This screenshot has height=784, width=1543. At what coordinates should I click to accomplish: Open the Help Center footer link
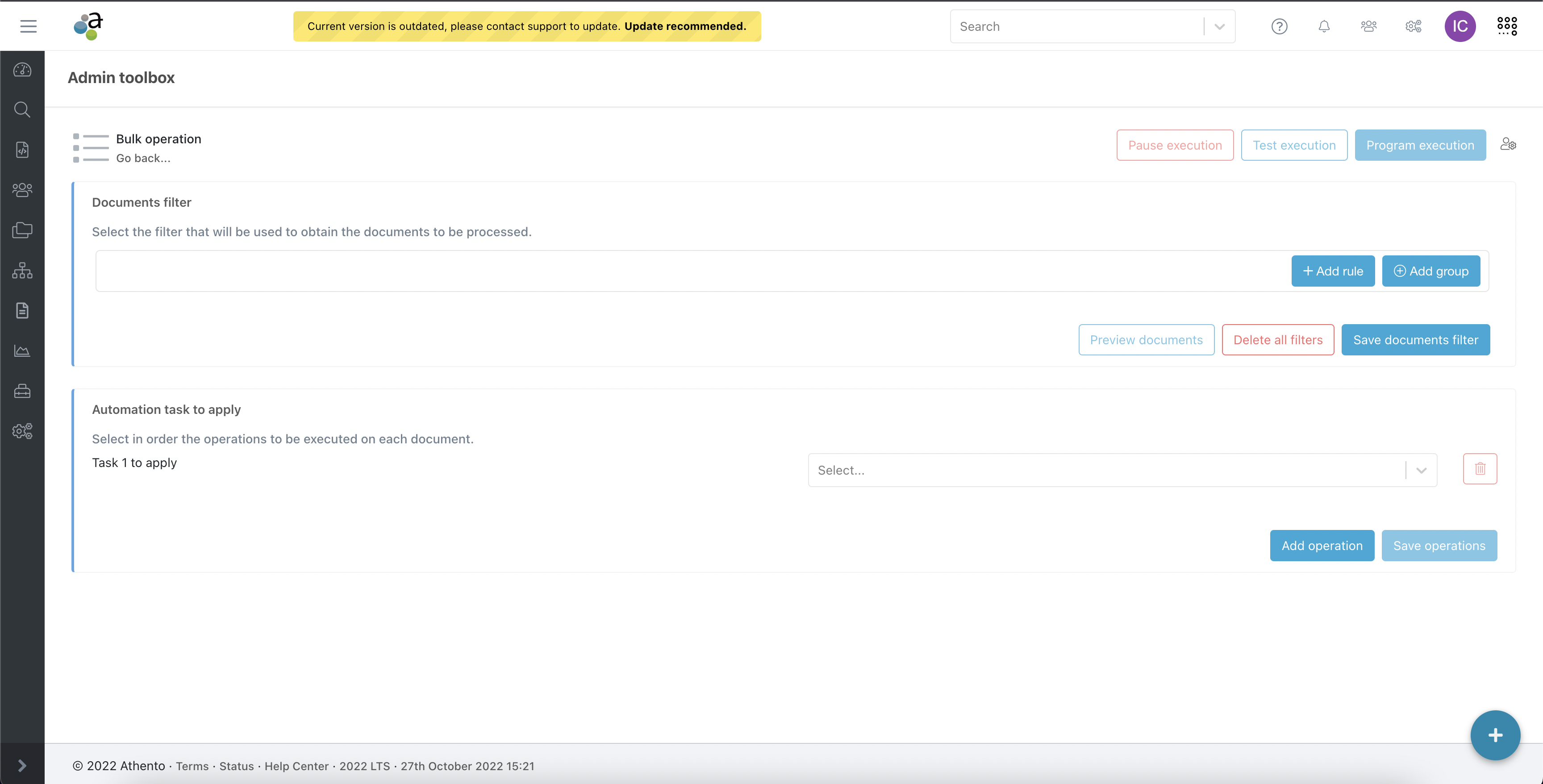[296, 766]
